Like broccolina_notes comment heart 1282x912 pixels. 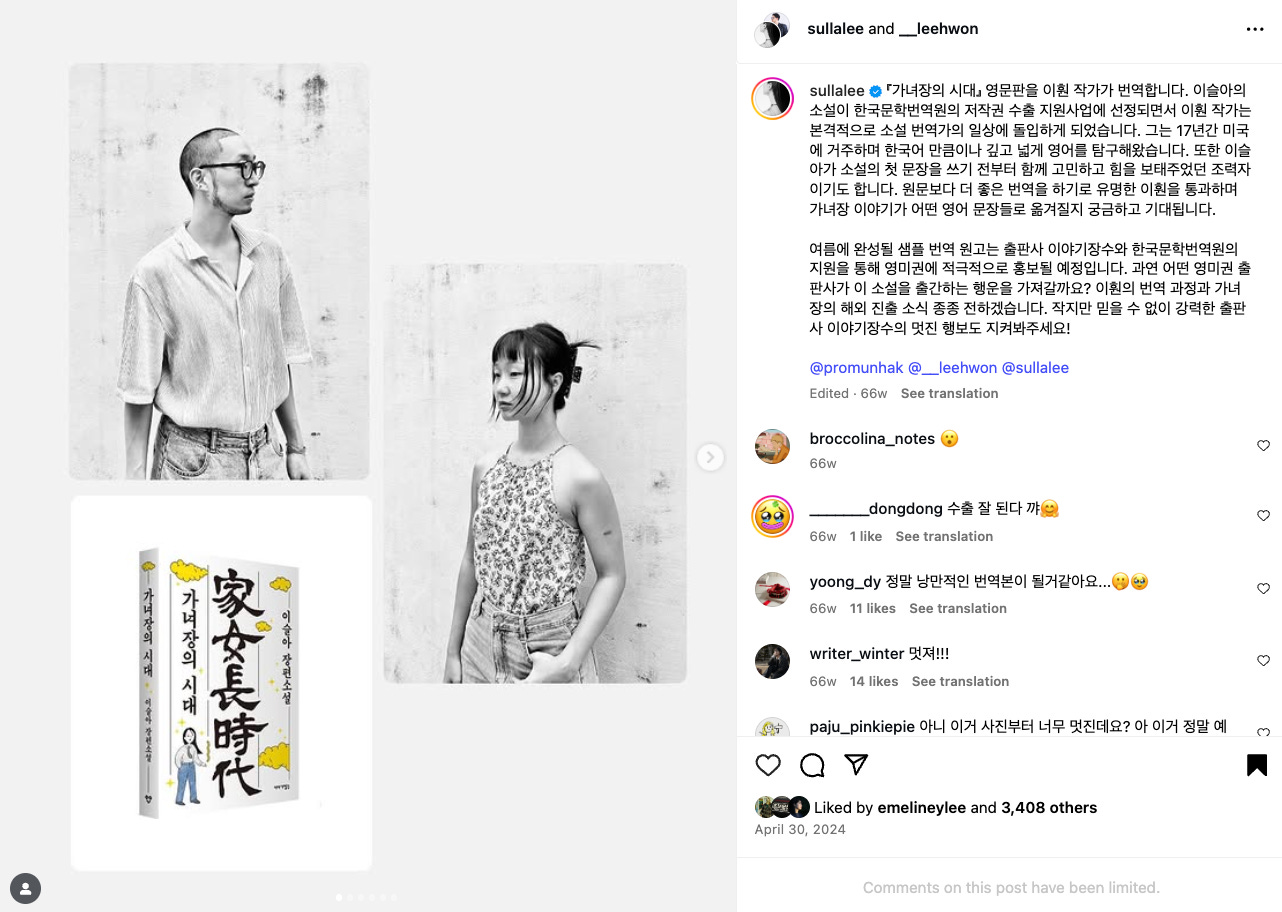1263,446
